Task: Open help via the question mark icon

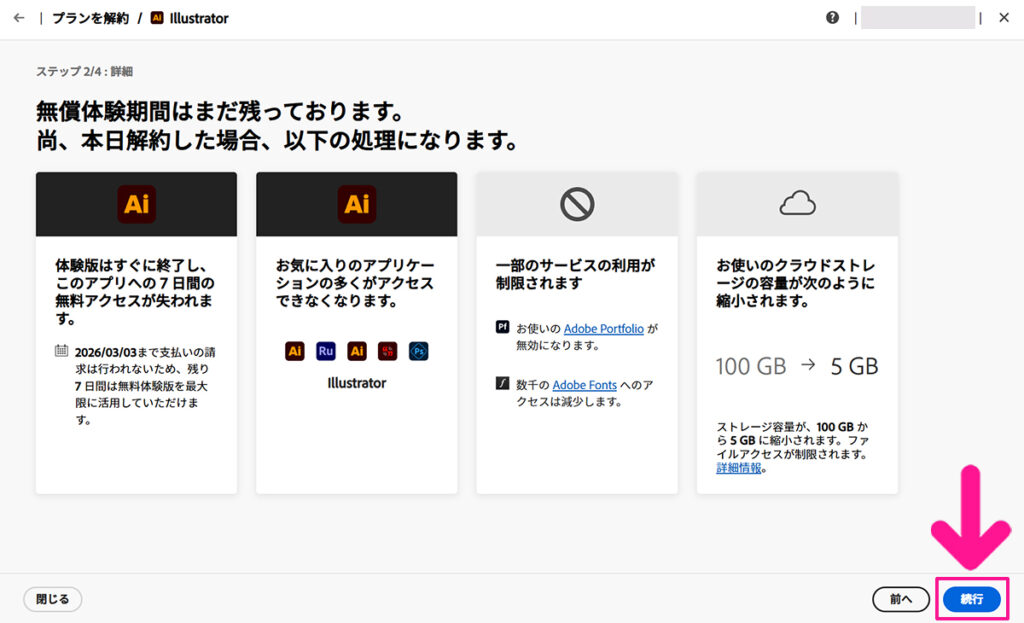Action: [833, 18]
